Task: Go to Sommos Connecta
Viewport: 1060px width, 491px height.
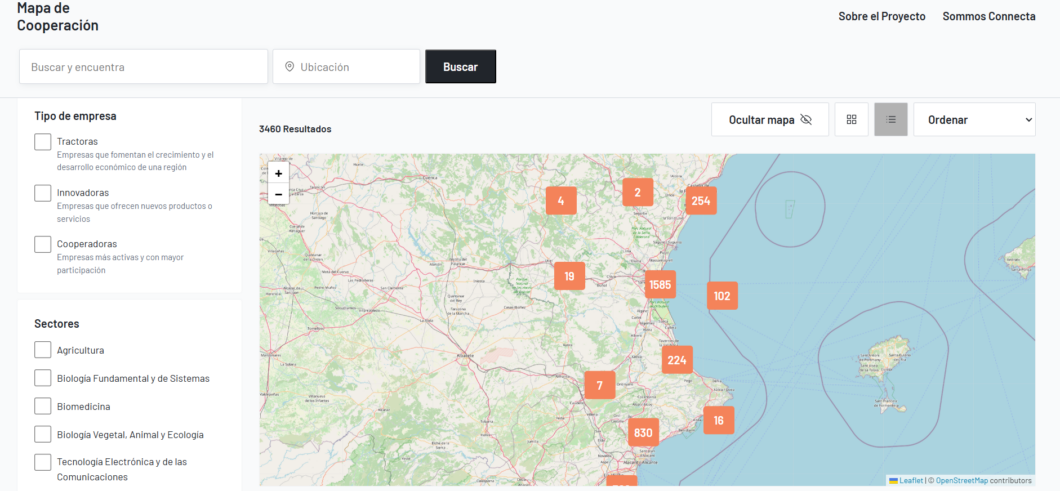Action: point(988,16)
